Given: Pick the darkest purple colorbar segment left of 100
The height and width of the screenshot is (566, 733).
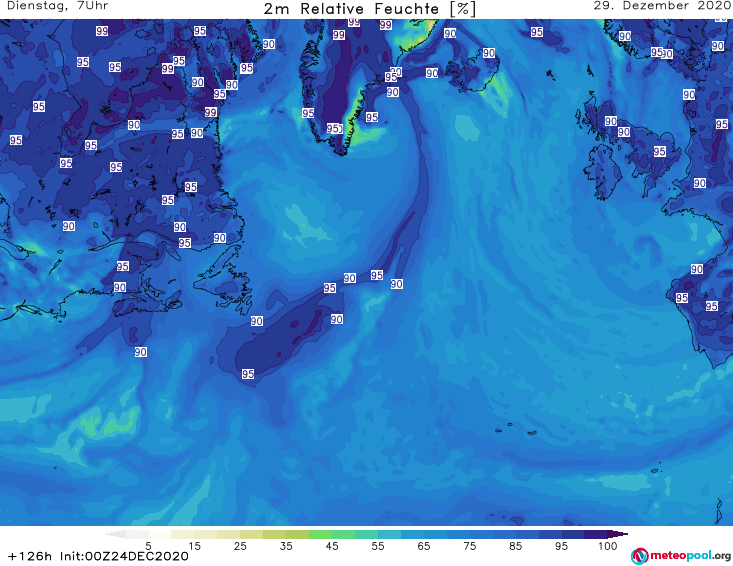Looking at the screenshot, I should (x=596, y=534).
